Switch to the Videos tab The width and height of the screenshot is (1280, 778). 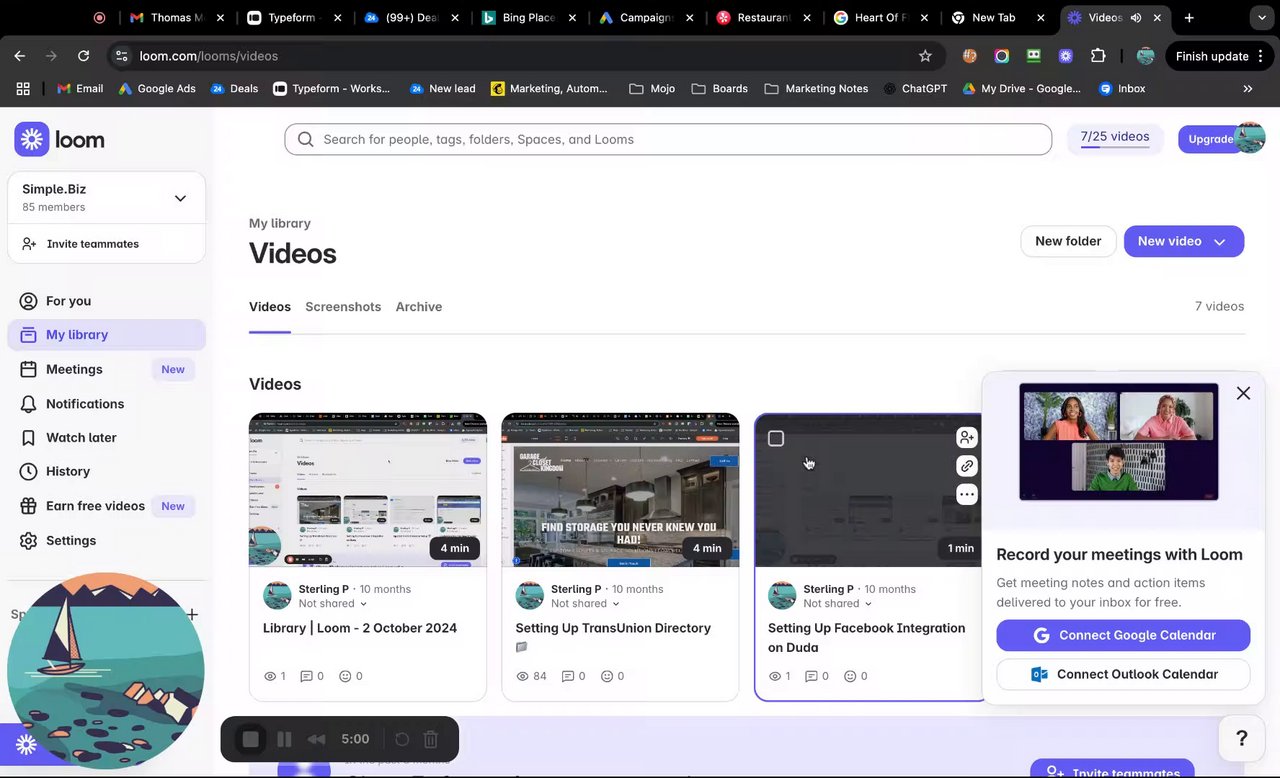click(270, 307)
